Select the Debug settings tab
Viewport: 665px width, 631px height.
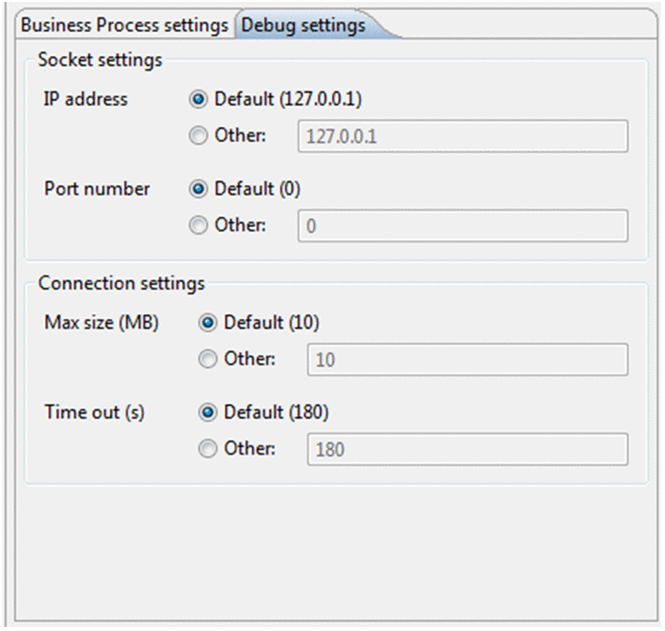tap(303, 24)
